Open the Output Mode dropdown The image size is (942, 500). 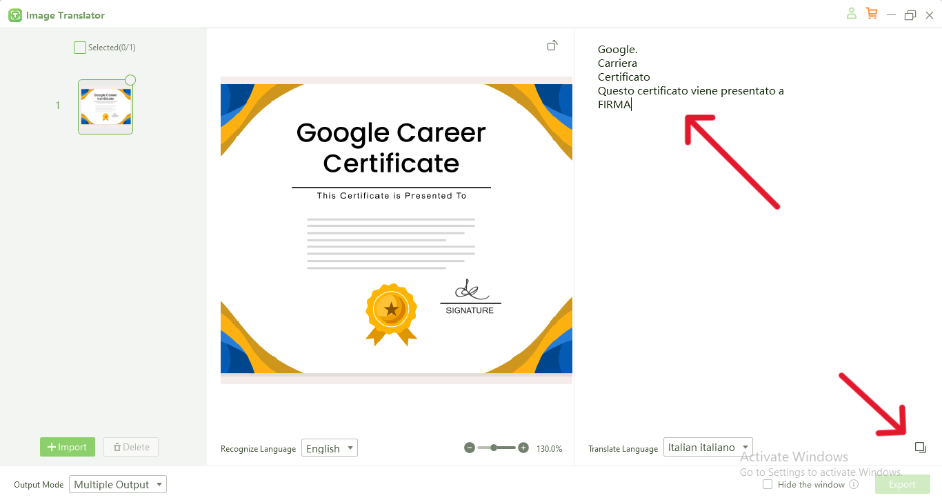click(x=117, y=484)
